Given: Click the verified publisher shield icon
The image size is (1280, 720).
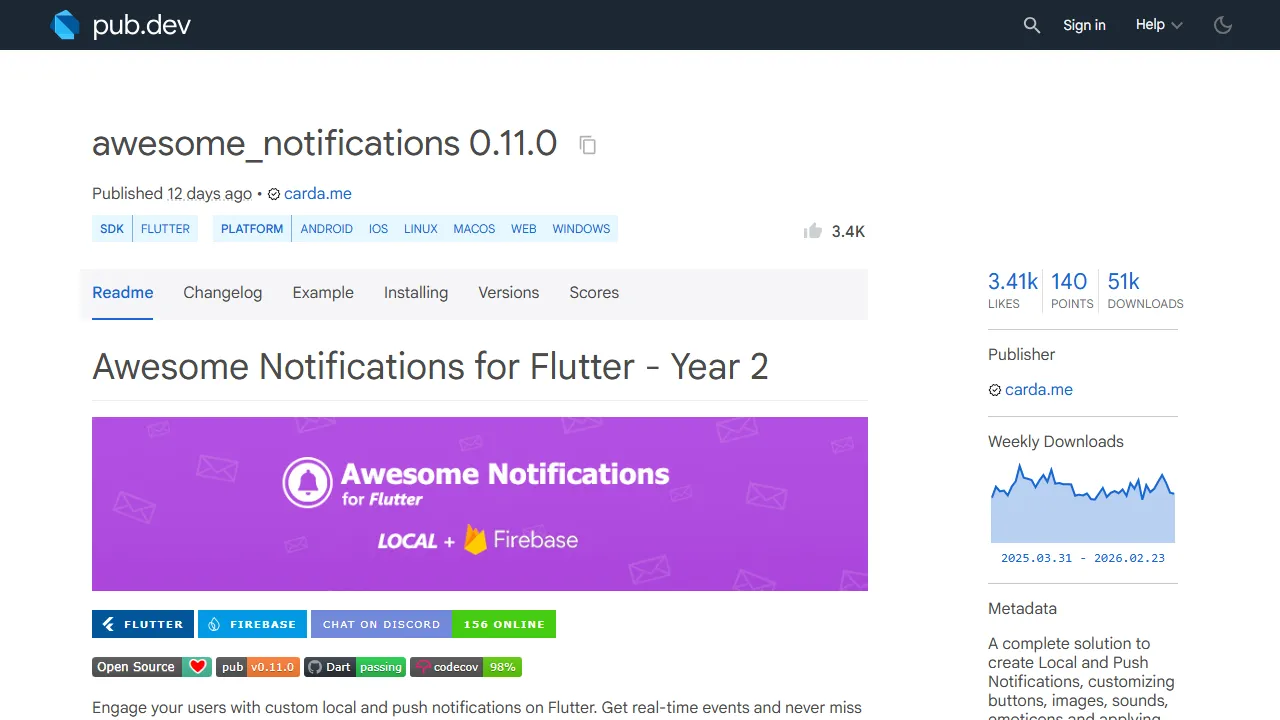Looking at the screenshot, I should (273, 193).
